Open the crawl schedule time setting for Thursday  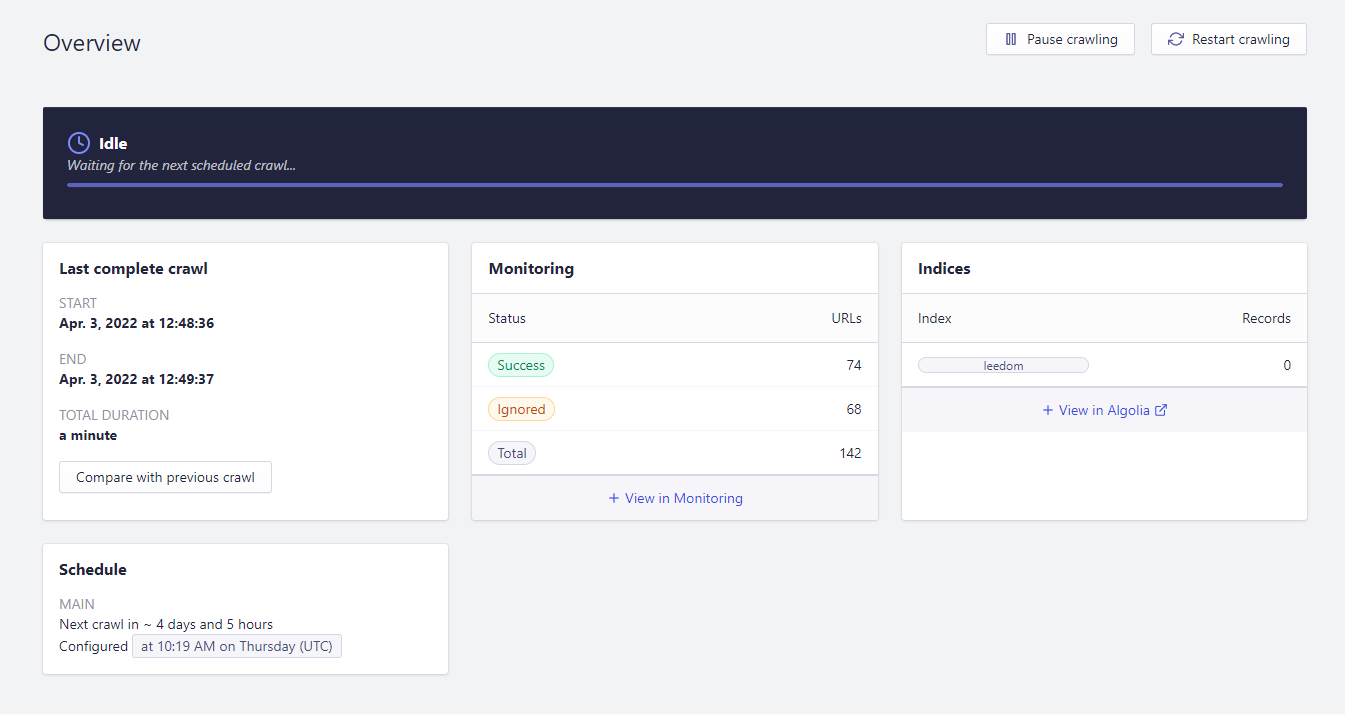pyautogui.click(x=237, y=645)
